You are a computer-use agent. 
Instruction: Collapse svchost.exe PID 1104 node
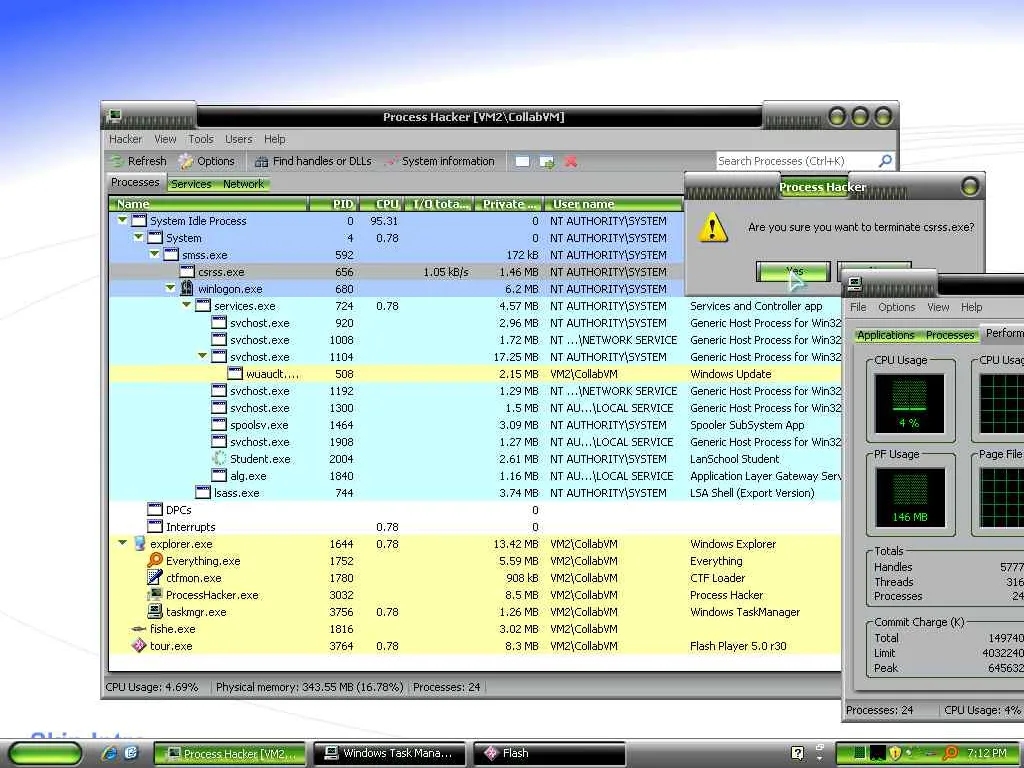pyautogui.click(x=202, y=356)
